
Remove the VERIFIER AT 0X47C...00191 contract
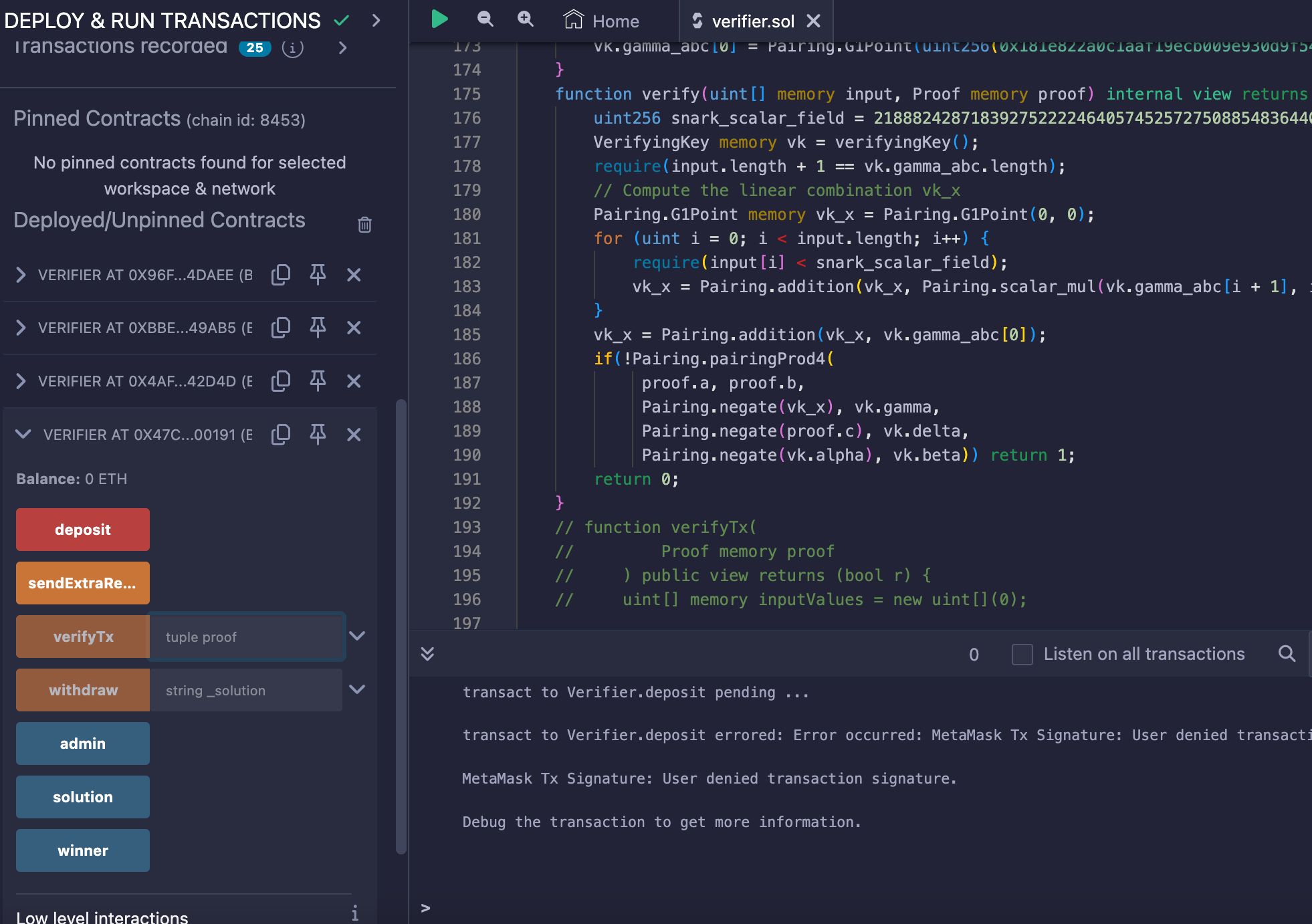[x=354, y=435]
